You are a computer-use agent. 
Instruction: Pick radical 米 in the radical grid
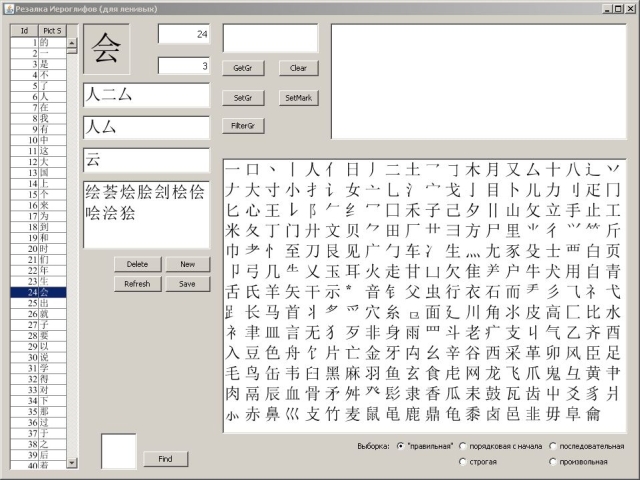pos(233,231)
